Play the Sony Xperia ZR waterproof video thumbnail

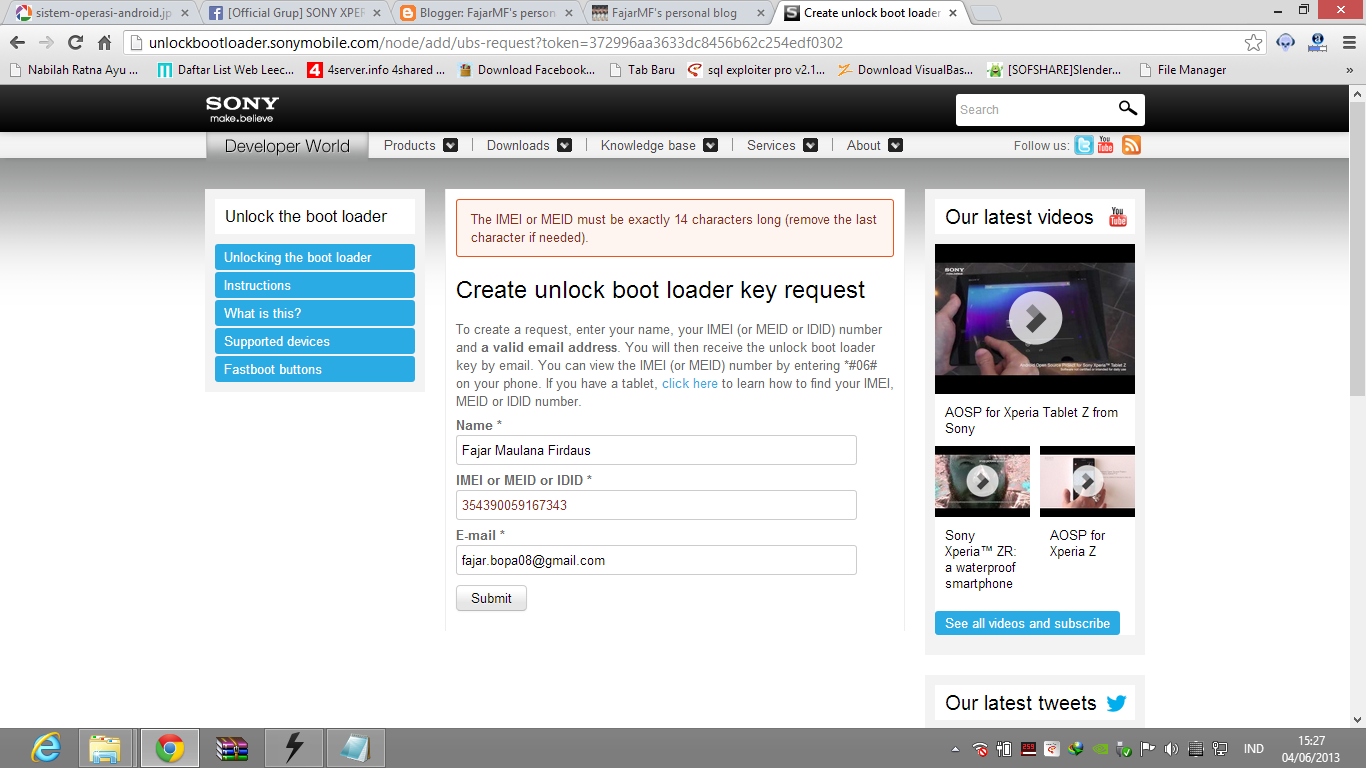[x=982, y=481]
